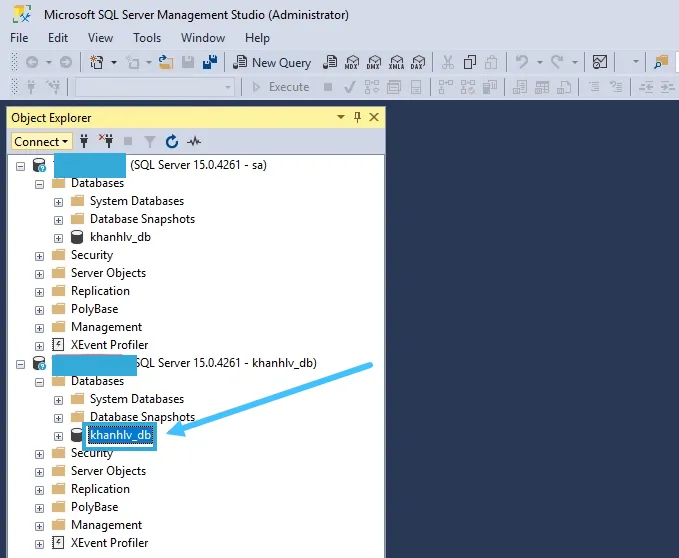679x558 pixels.
Task: Open the Edit menu
Action: 58,38
